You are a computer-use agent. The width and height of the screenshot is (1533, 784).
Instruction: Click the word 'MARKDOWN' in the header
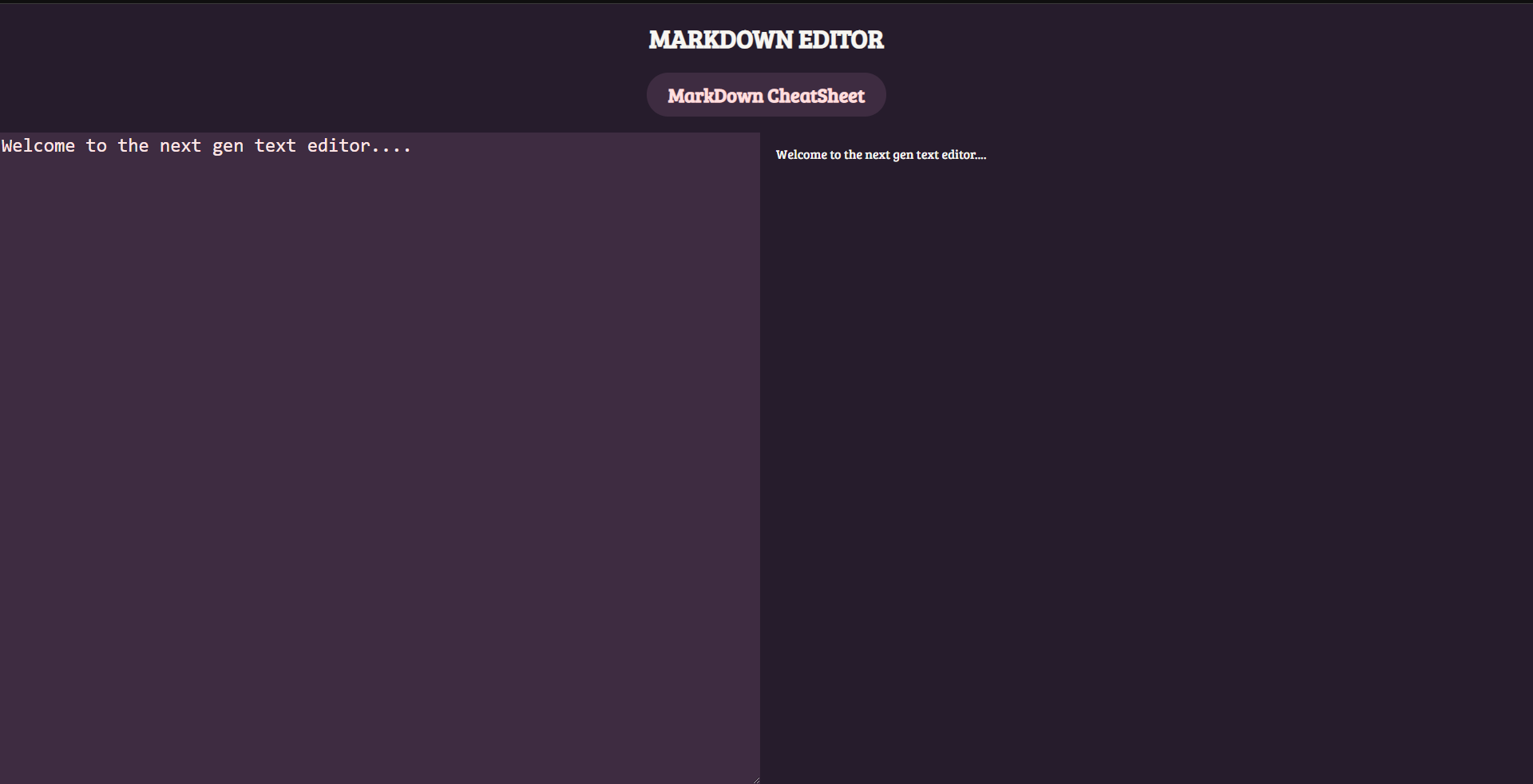[721, 40]
